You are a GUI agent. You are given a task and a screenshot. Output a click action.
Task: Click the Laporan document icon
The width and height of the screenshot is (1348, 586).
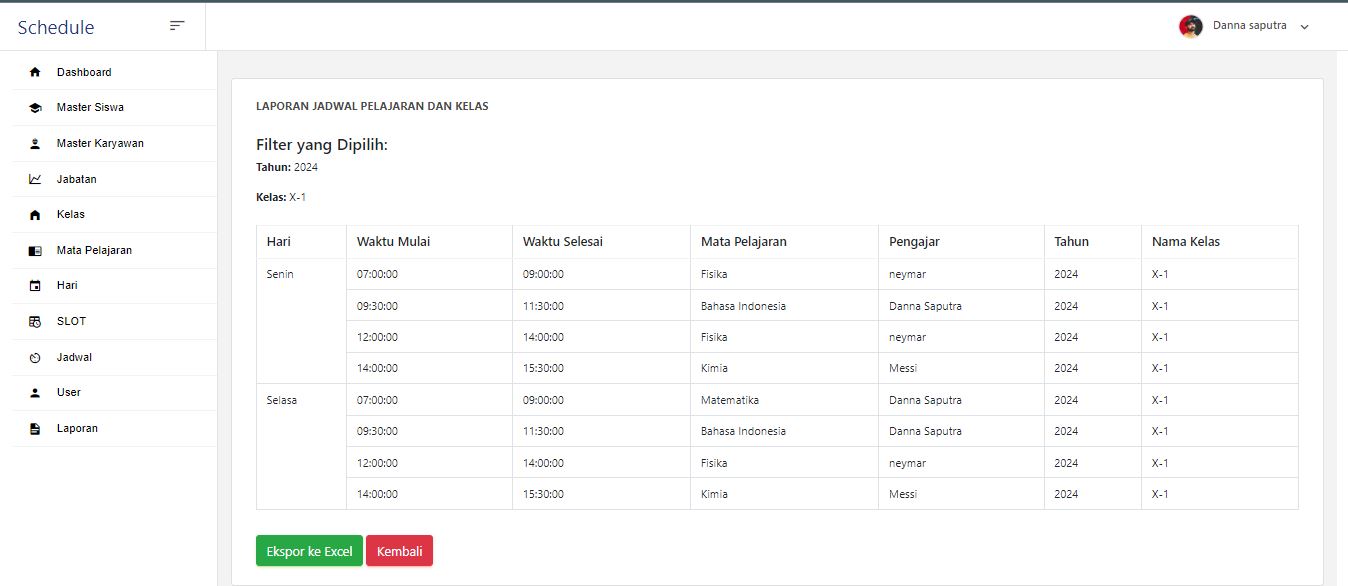click(35, 429)
